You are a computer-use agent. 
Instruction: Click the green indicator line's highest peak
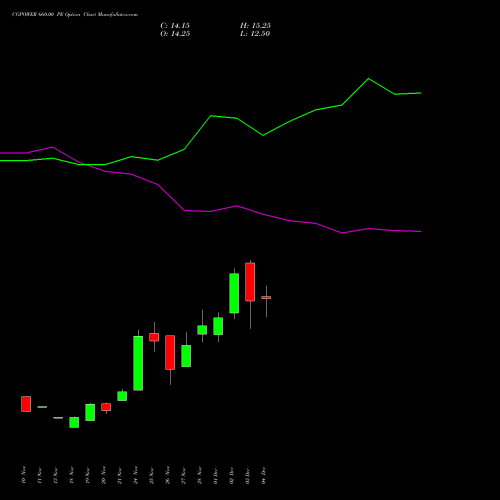(368, 79)
